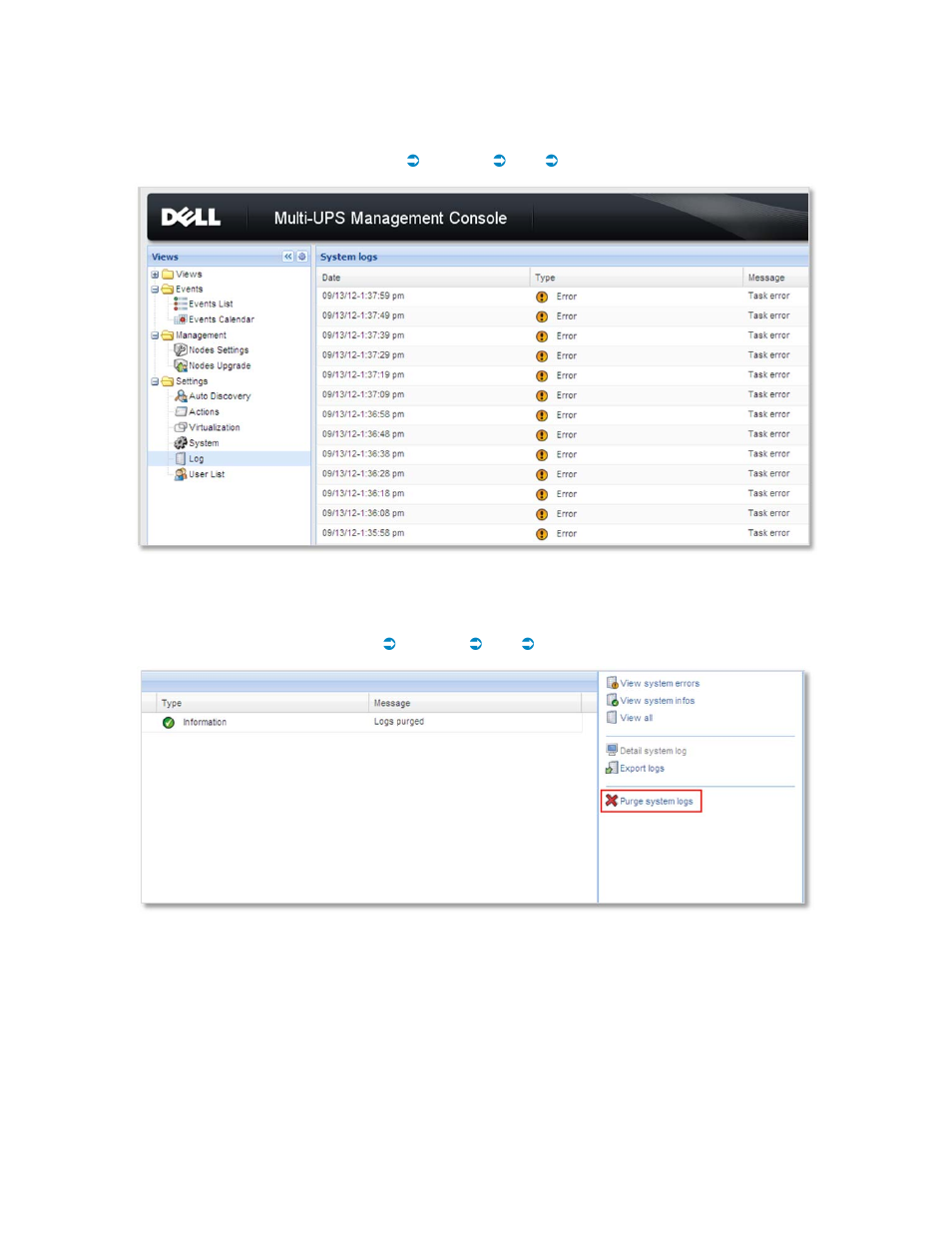The image size is (952, 1233).
Task: Collapse the Settings folder tree node
Action: 155,381
